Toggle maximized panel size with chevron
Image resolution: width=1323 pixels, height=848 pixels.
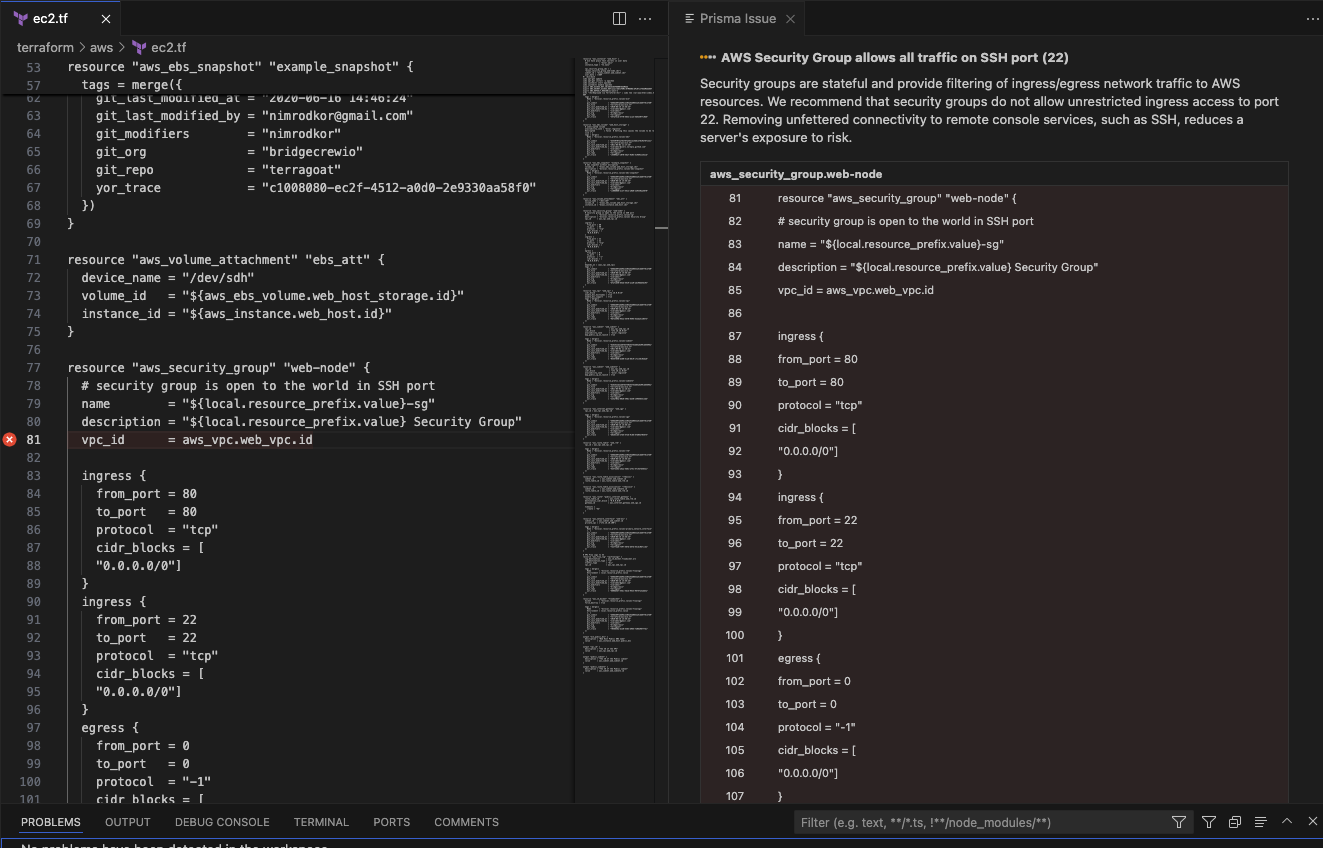[x=1287, y=822]
